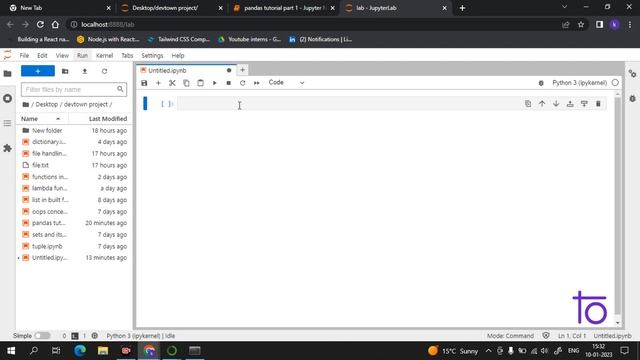Screen dimensions: 640x360
Task: Click the Python 3 (ipykernel) | Idle status text
Action: tap(140, 336)
